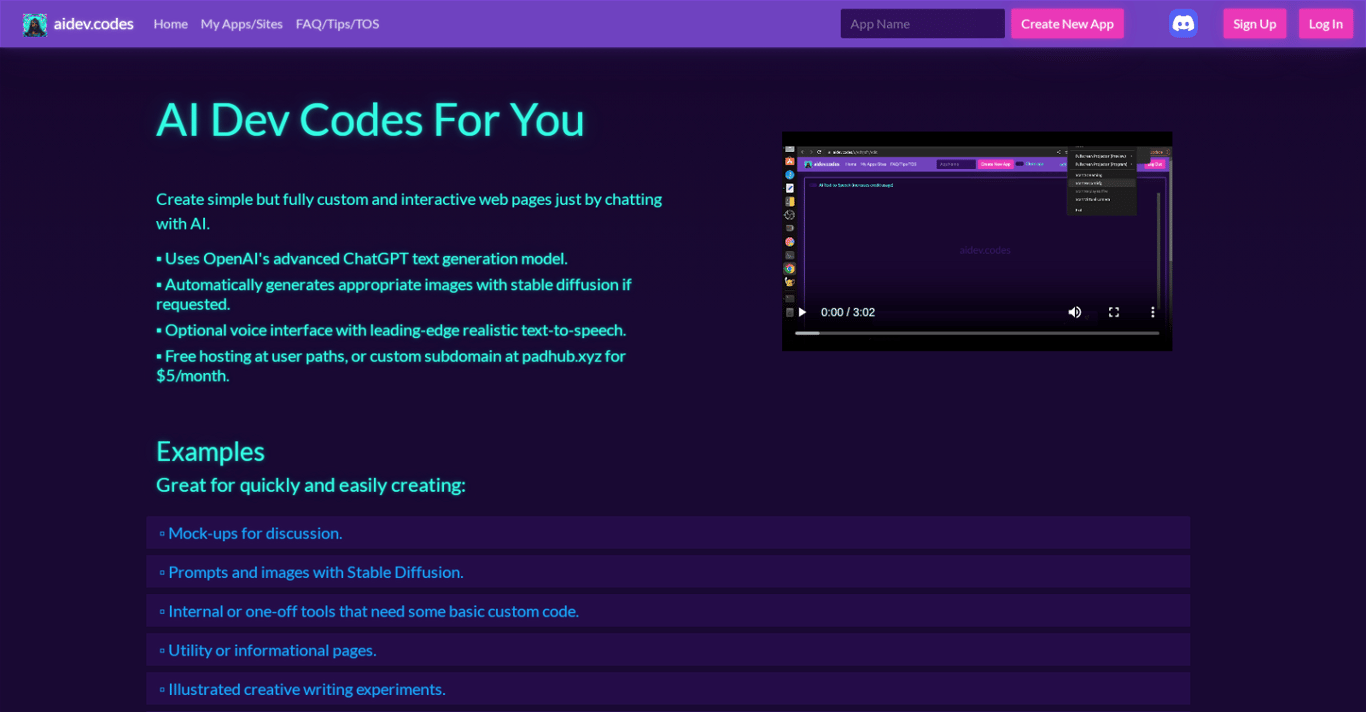The width and height of the screenshot is (1366, 712).
Task: Select Prompts and images with Stable Diffusion row
Action: pos(668,572)
